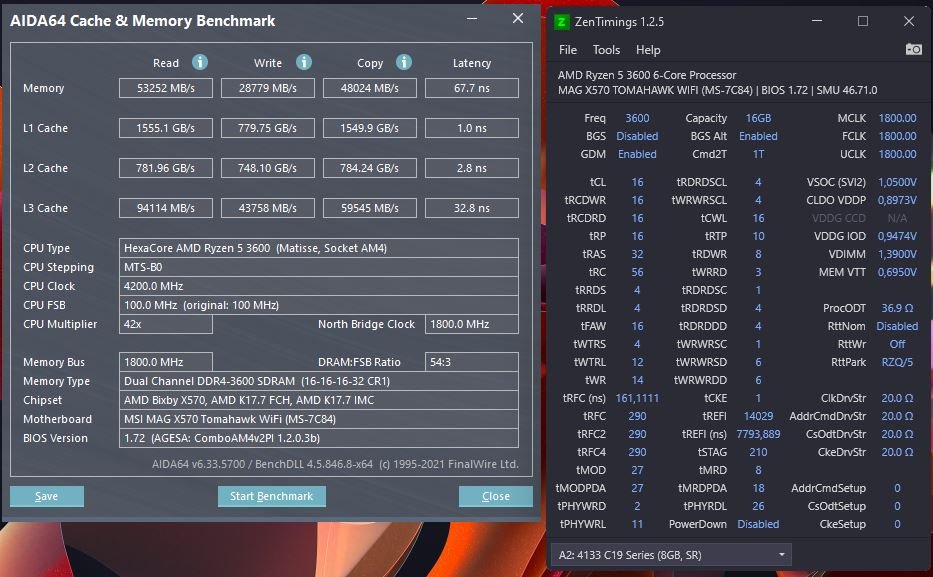
Task: Click the Freq value 3600 in ZenTimings
Action: 637,118
